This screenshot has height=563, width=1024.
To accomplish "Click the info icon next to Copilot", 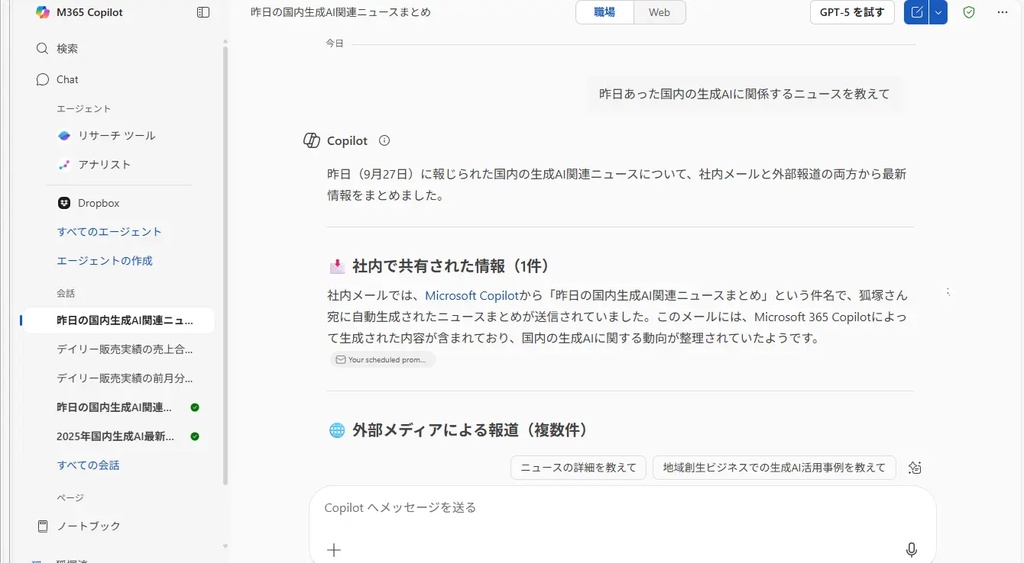I will coord(385,141).
